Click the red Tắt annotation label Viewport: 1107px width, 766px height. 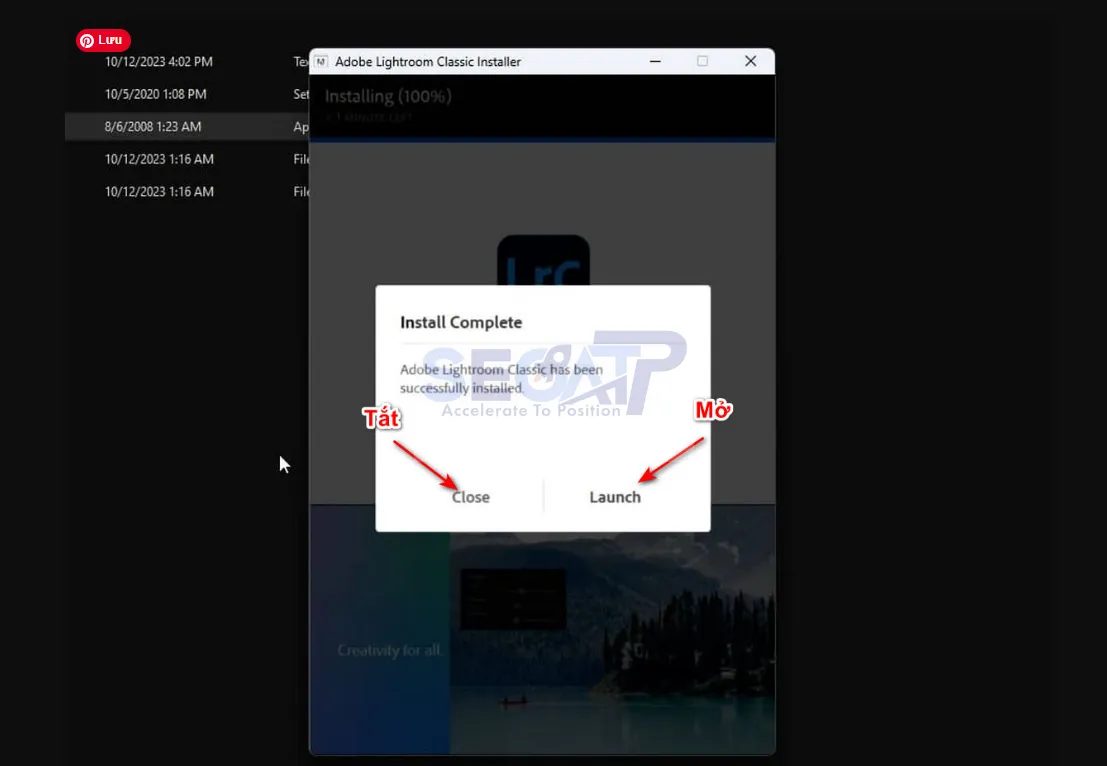pyautogui.click(x=382, y=418)
